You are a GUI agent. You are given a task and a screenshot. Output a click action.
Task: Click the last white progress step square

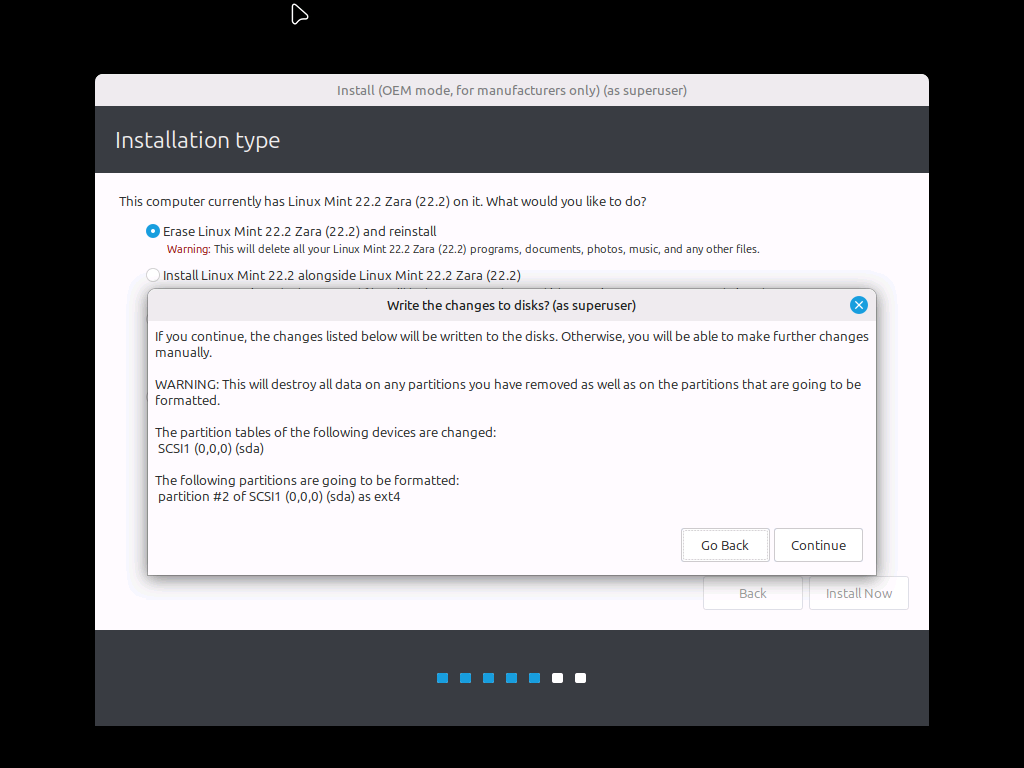[580, 678]
